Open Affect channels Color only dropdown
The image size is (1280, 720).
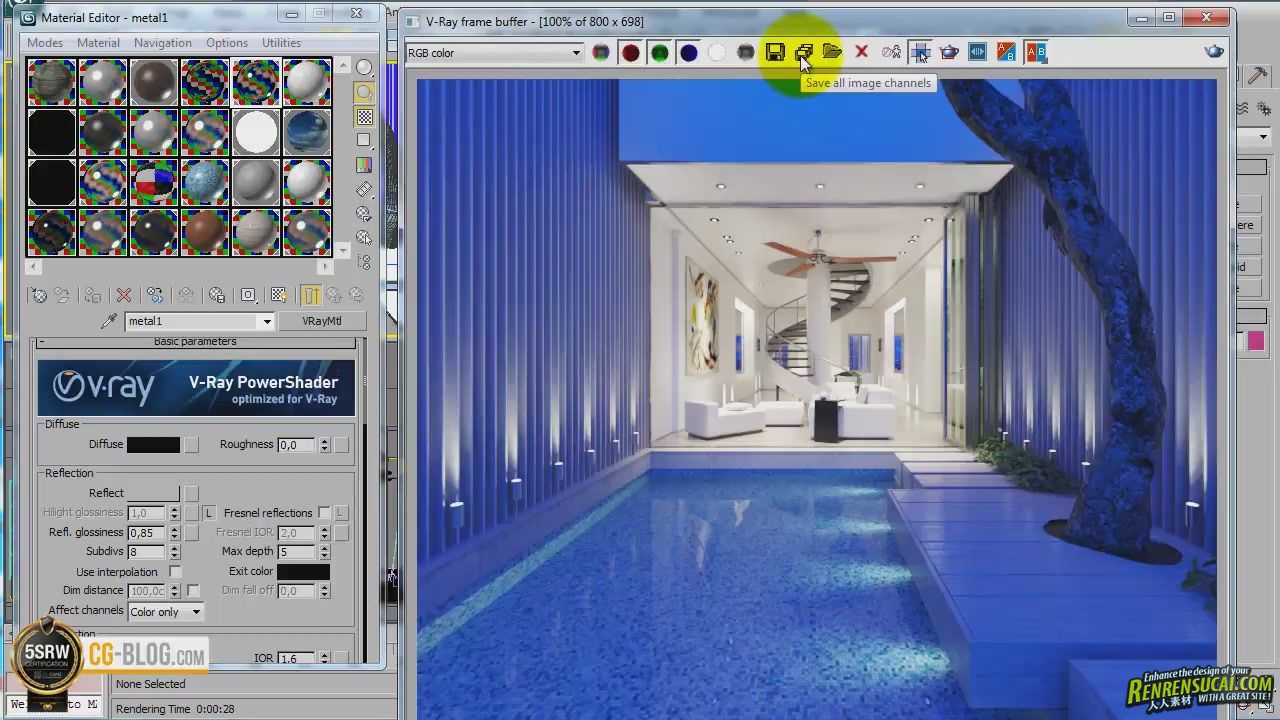tap(165, 612)
